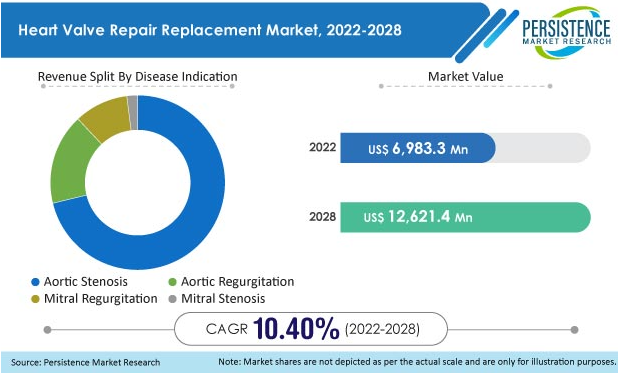Click the Market Value heading
Screen dimensions: 618x373
click(x=465, y=76)
